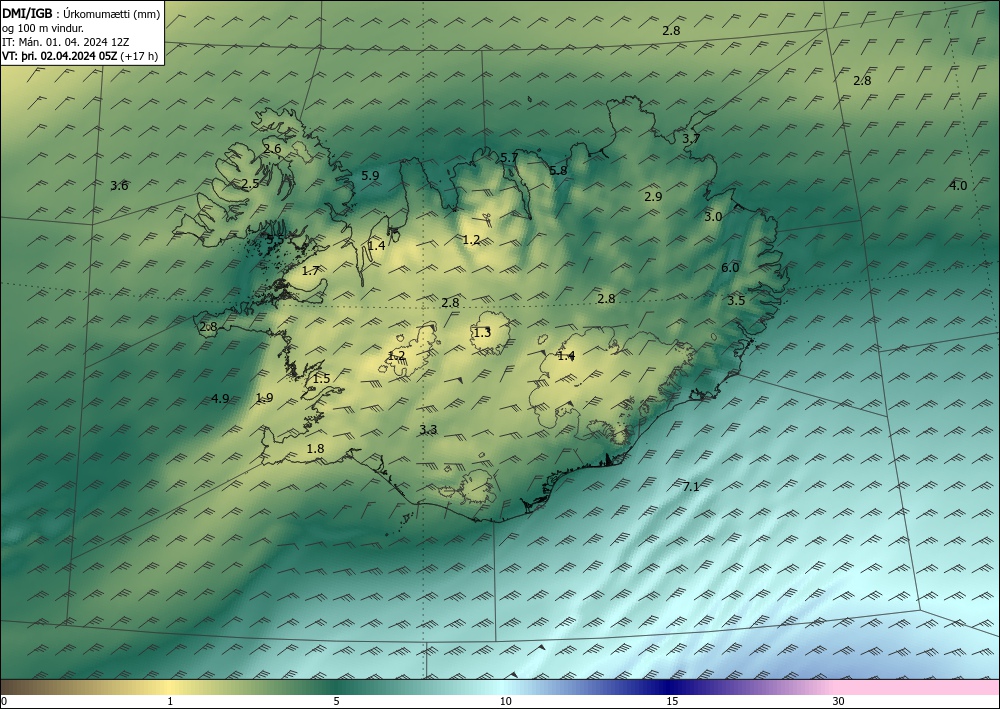Click the 1.5 value near Faxaflói
Screen dimensions: 1000x709
click(321, 378)
